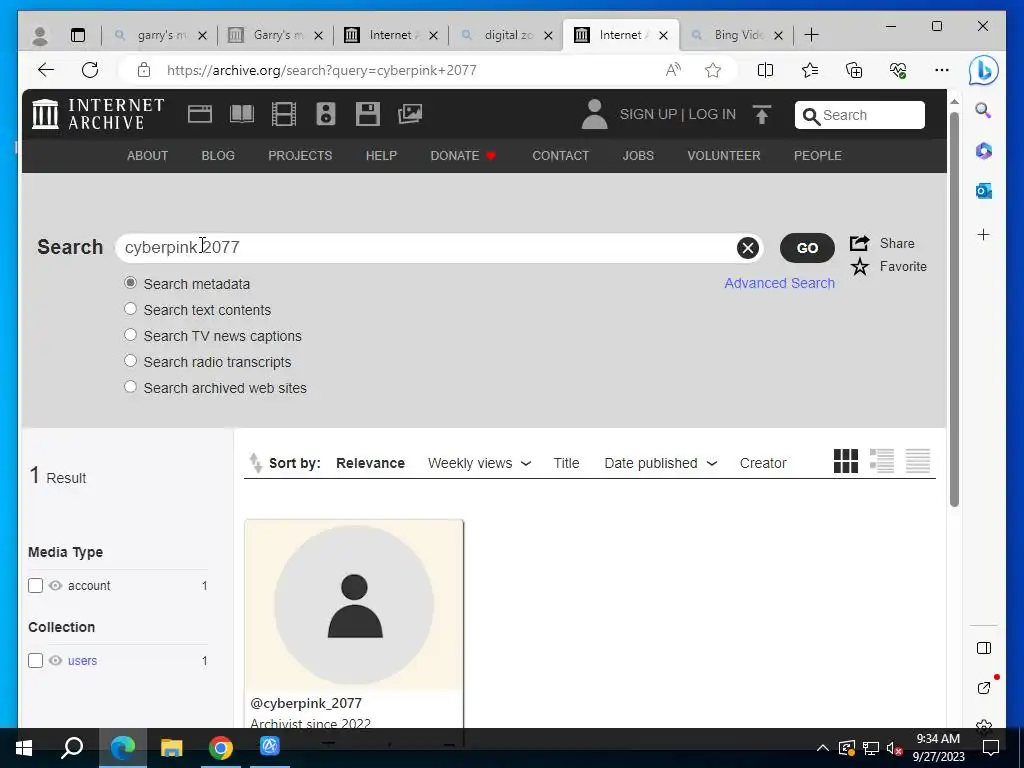The height and width of the screenshot is (768, 1024).
Task: Open Edge sidebar search icon
Action: (984, 110)
